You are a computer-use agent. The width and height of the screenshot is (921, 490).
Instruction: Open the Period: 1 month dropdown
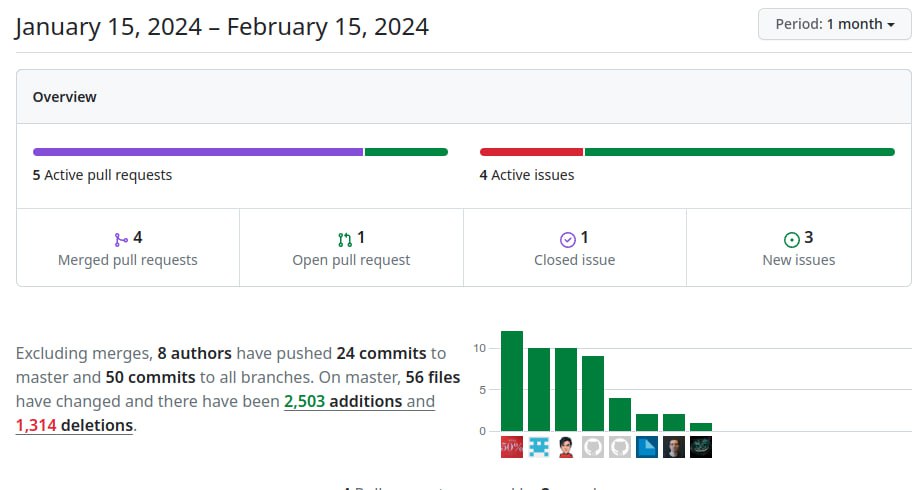[834, 24]
